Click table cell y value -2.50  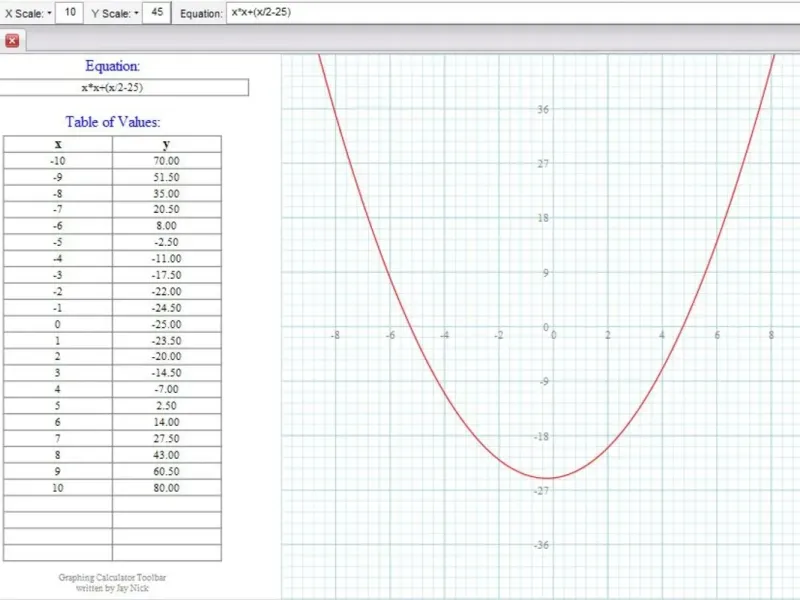point(167,242)
